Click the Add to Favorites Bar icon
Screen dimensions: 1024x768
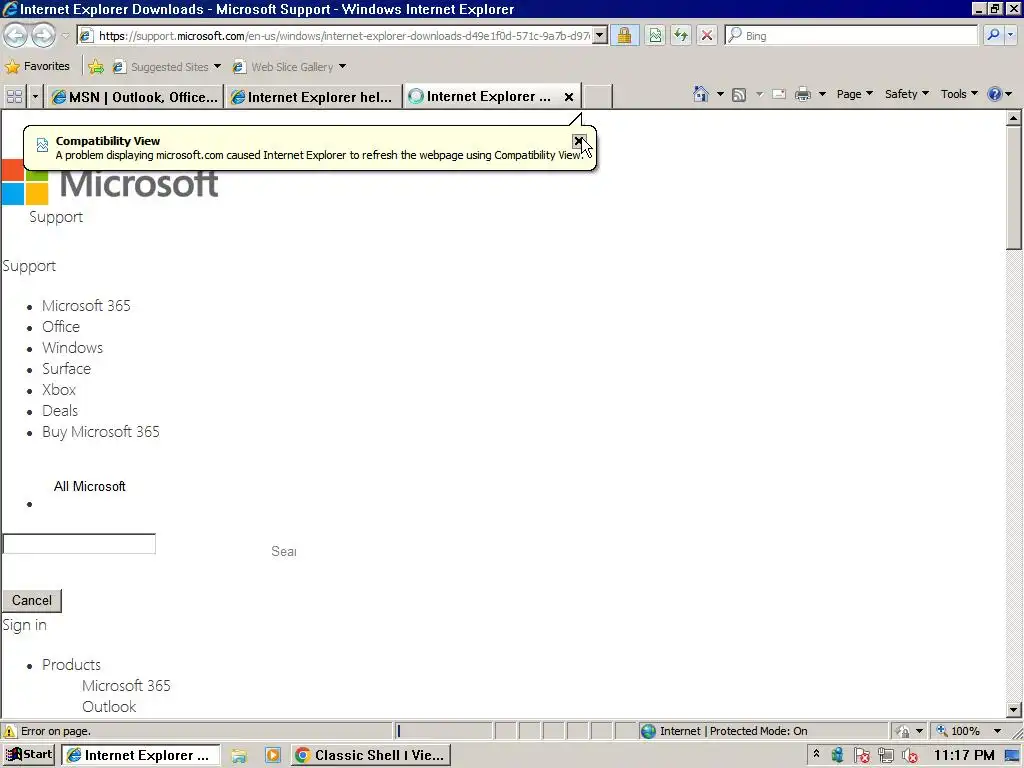tap(96, 67)
